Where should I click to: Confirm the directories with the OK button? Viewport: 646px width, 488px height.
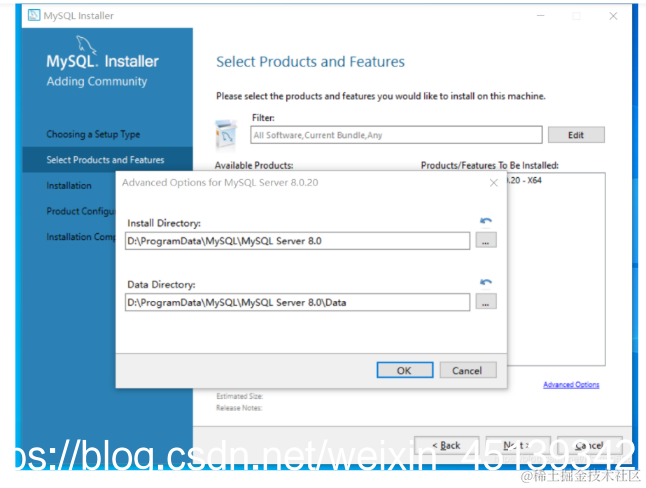[405, 370]
